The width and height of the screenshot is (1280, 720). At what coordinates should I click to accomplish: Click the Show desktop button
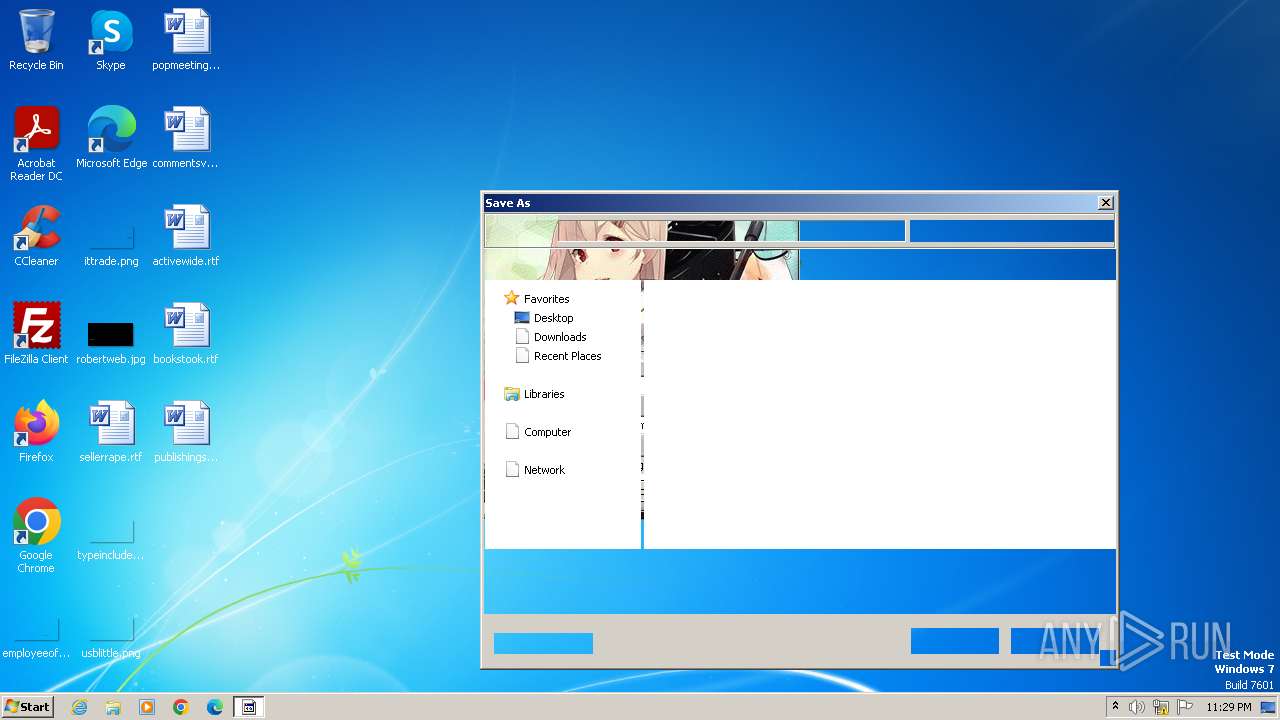tap(1268, 707)
